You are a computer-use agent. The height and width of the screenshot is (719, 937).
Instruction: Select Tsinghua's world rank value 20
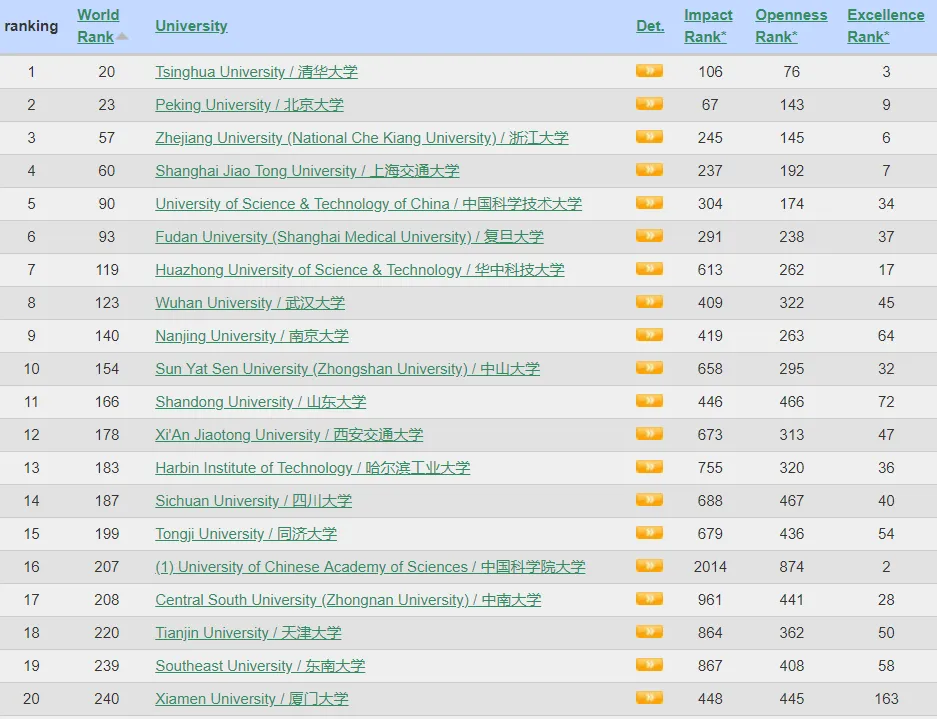[x=106, y=72]
